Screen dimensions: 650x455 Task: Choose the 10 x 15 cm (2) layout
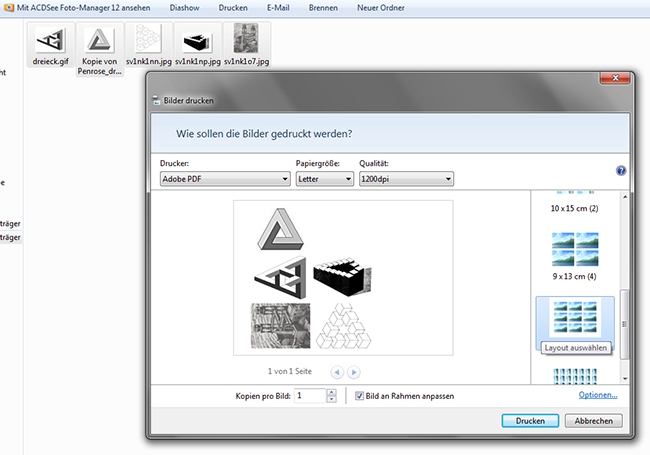575,202
